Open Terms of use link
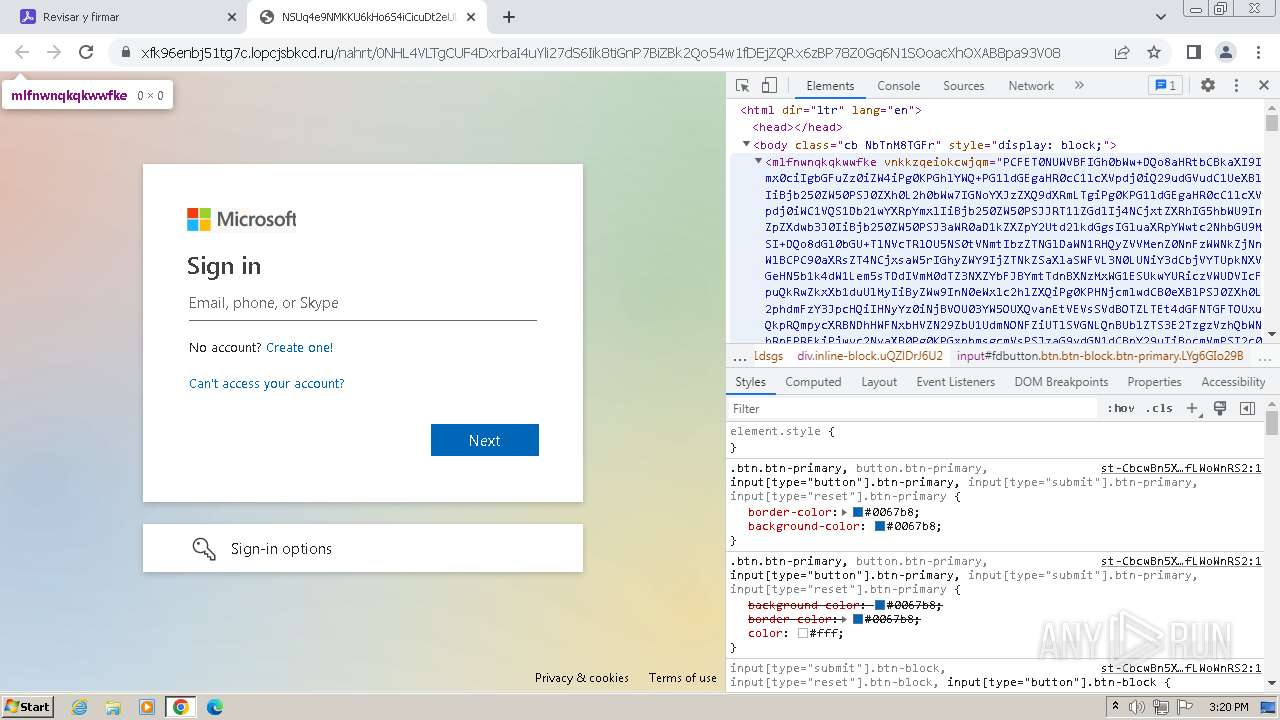Image resolution: width=1280 pixels, height=720 pixels. (x=682, y=677)
